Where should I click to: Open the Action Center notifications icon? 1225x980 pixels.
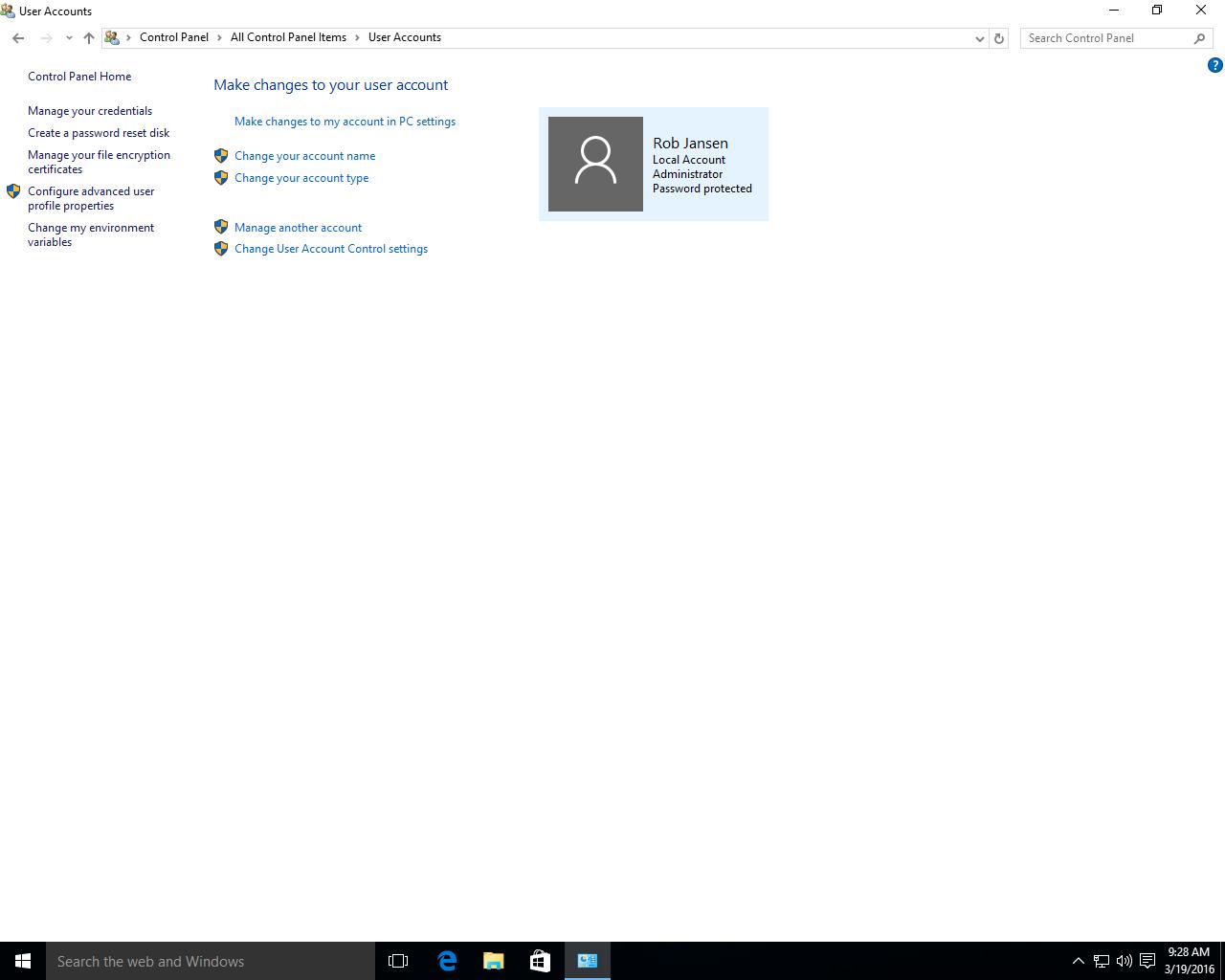(x=1147, y=961)
